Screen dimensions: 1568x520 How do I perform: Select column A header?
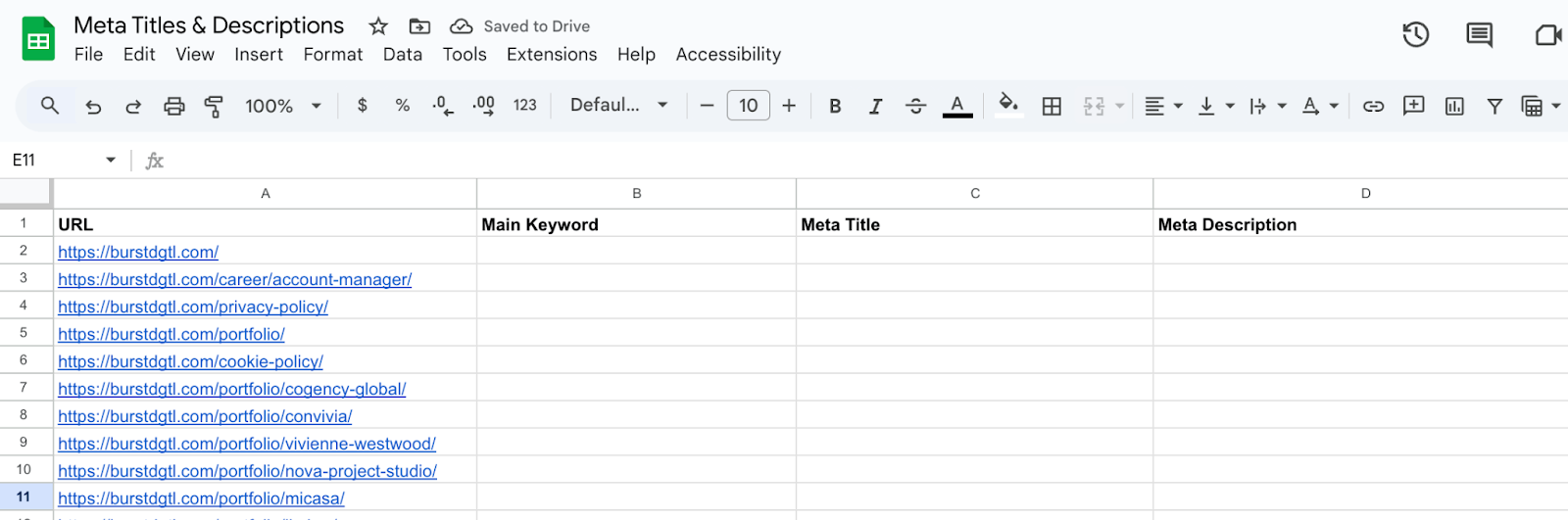(266, 194)
